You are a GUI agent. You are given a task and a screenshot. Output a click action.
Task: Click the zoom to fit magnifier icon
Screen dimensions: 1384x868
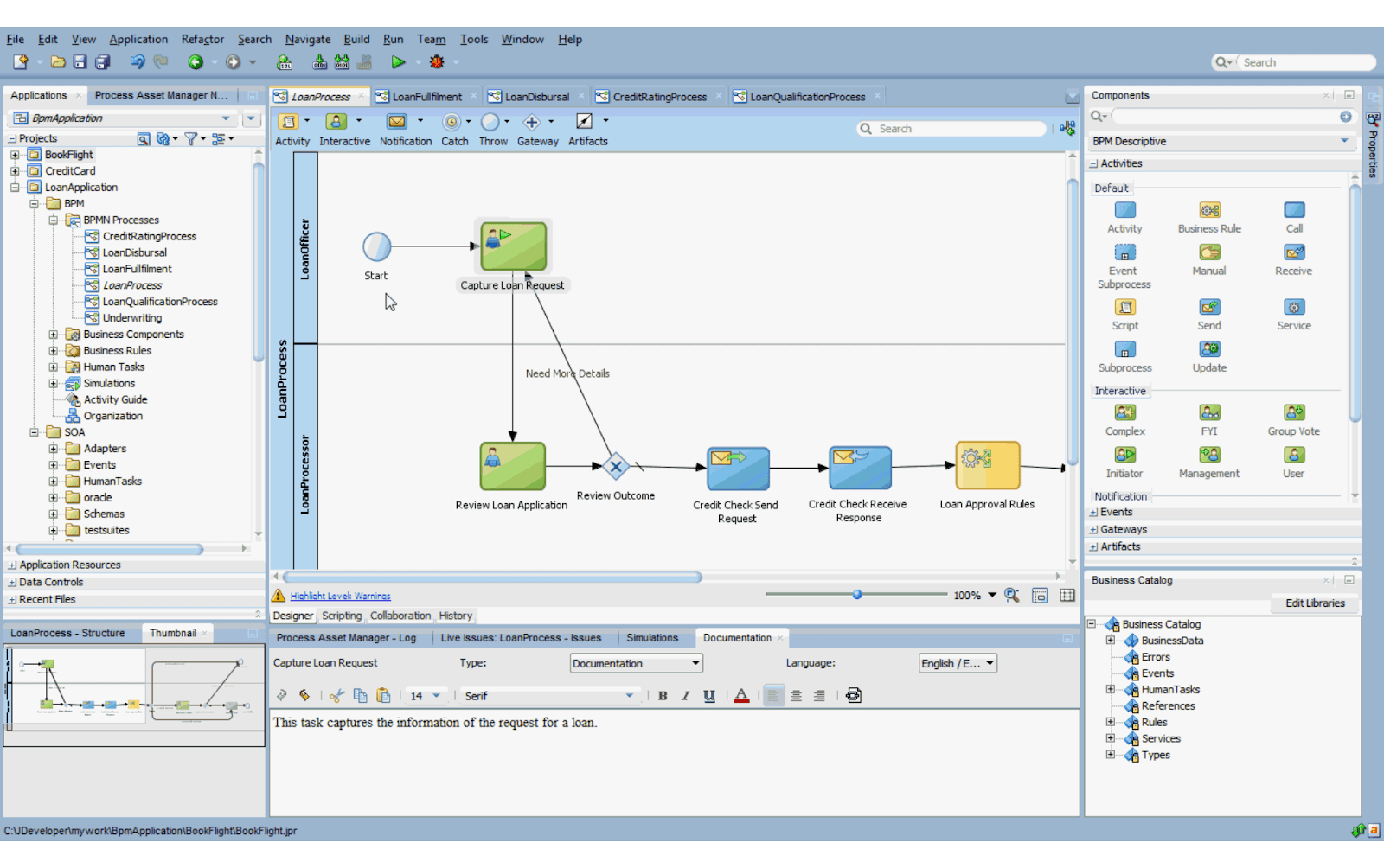[1012, 596]
